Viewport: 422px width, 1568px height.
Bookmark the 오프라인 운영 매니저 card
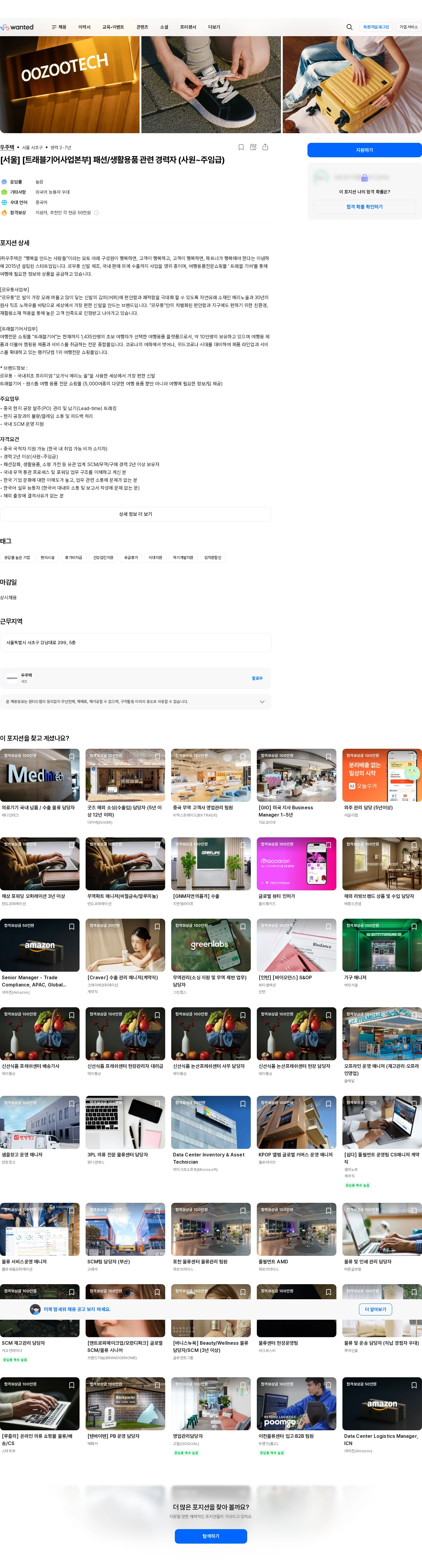tap(414, 1015)
